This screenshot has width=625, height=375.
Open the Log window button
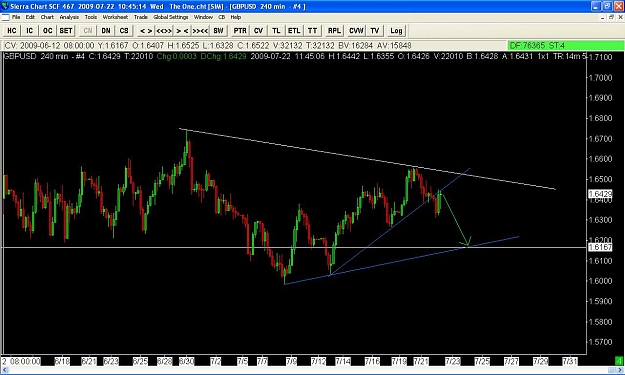click(x=396, y=31)
